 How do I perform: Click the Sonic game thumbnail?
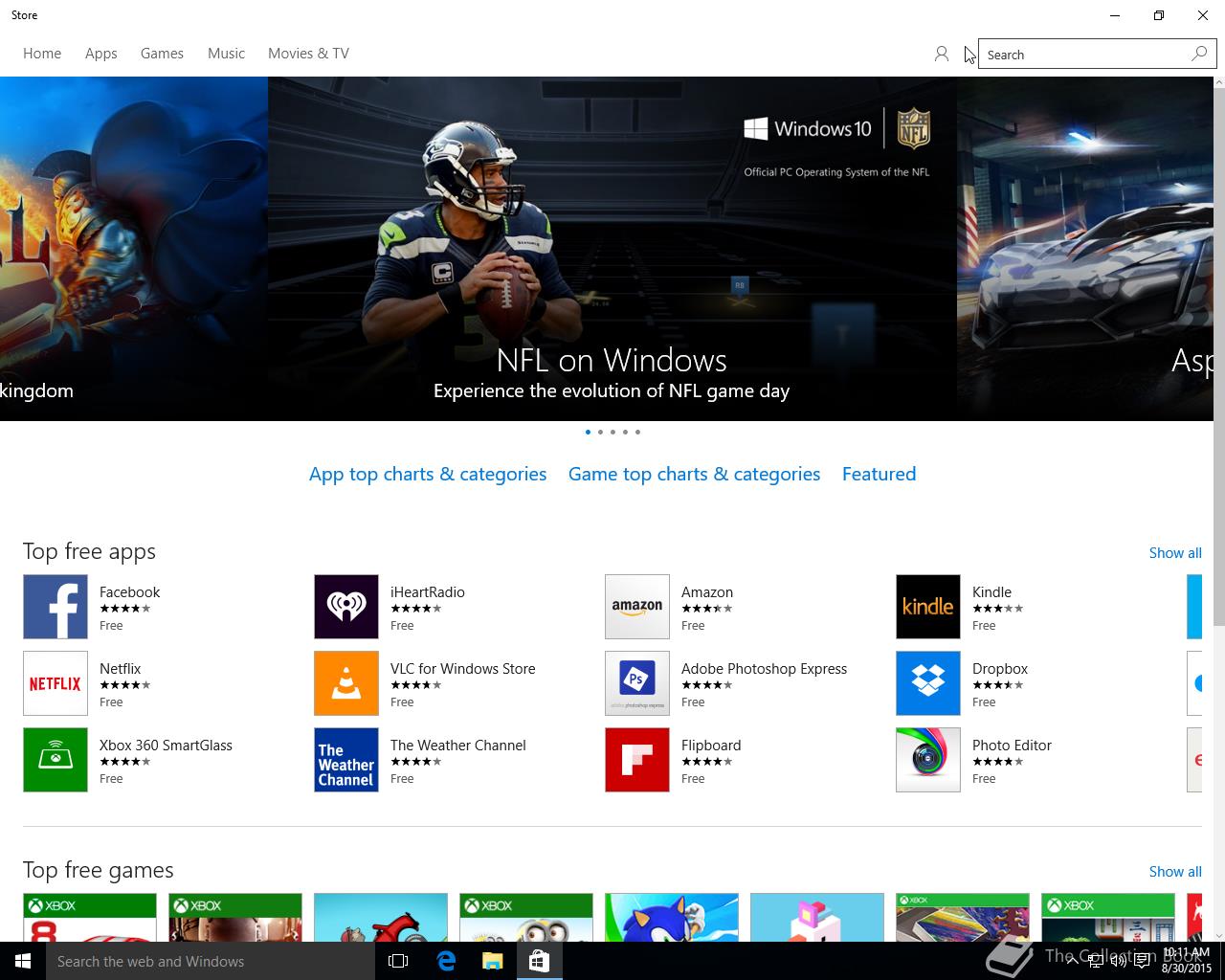pos(672,918)
